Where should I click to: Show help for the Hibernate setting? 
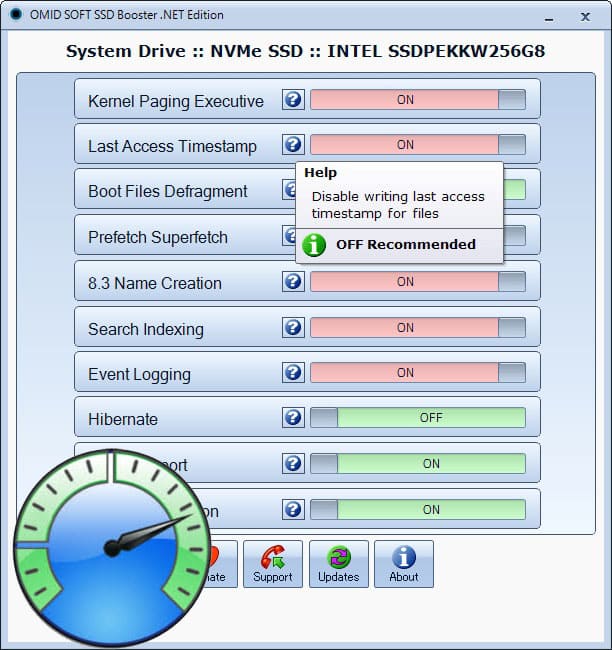tap(293, 417)
